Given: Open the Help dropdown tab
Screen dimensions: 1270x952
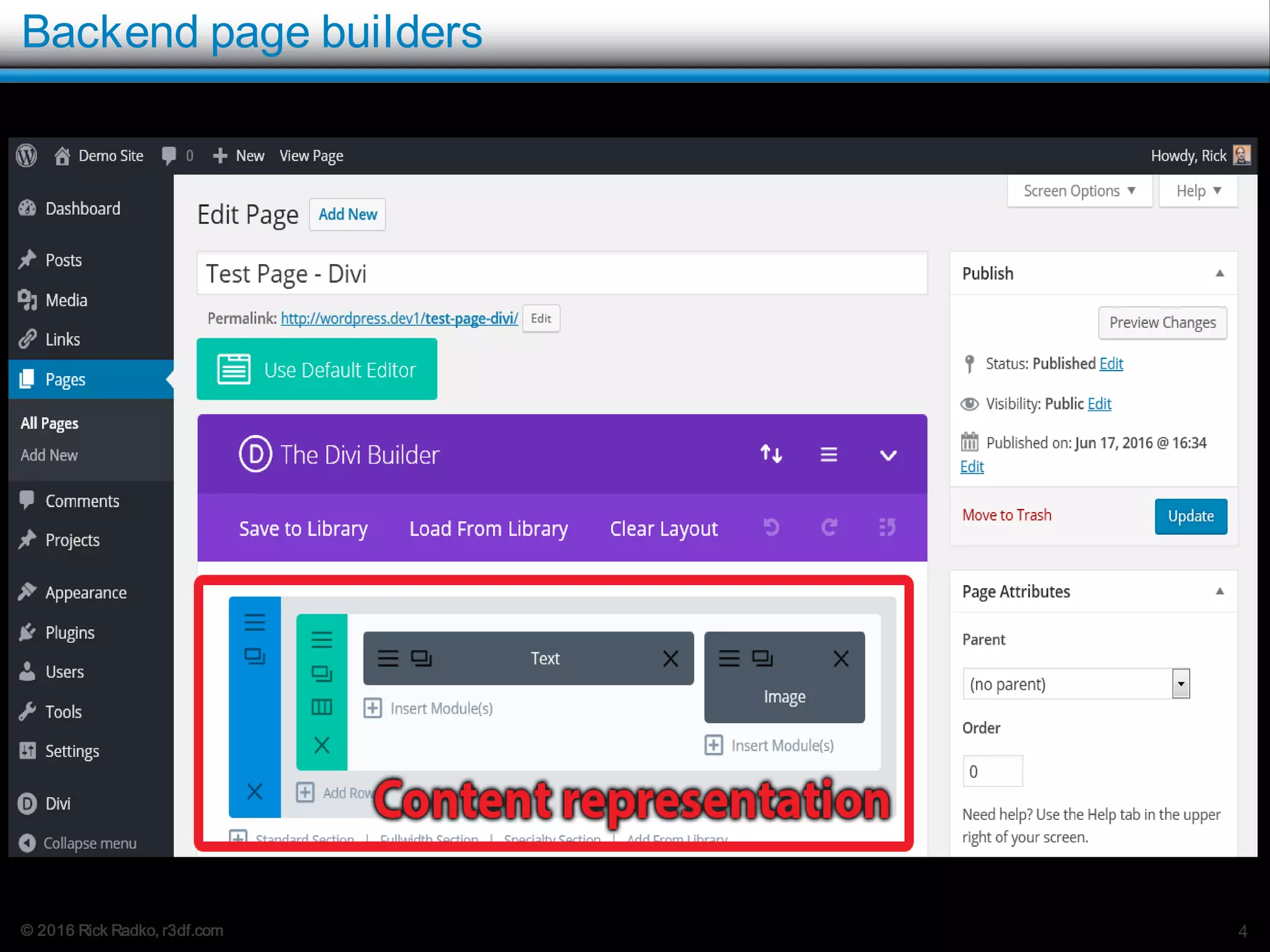Looking at the screenshot, I should (x=1198, y=191).
